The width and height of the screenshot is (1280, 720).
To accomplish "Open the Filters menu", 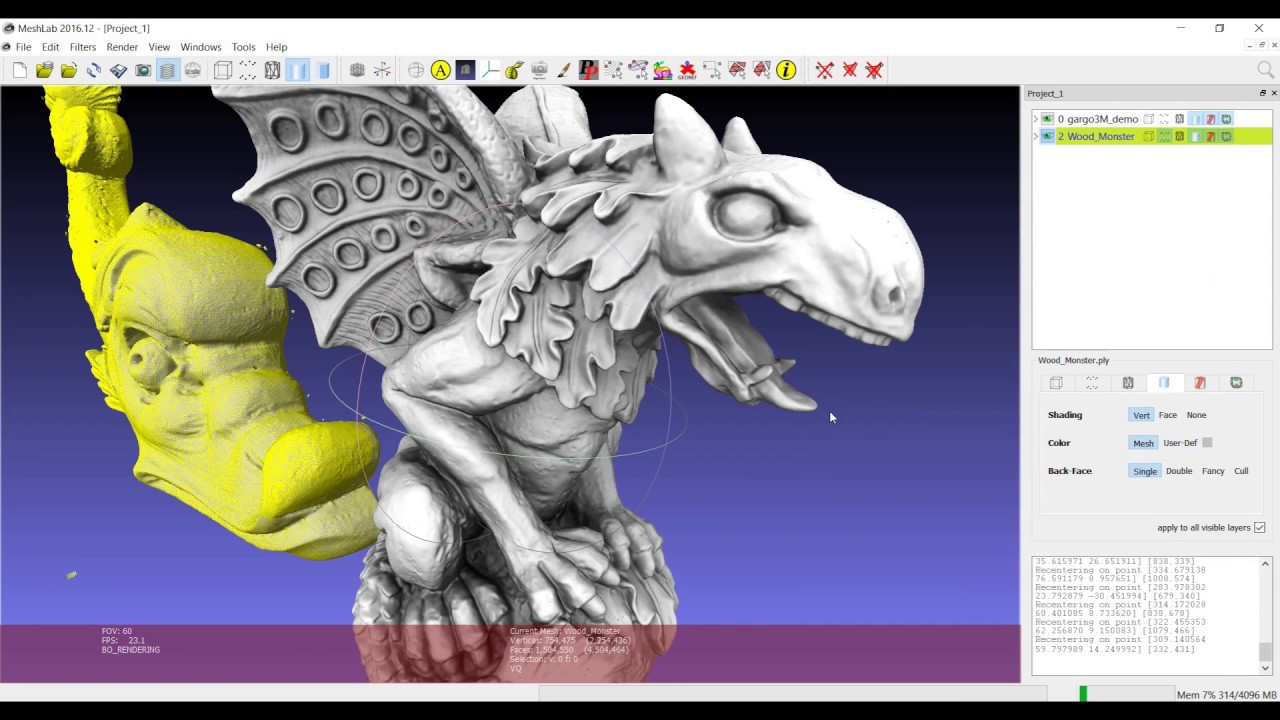I will pyautogui.click(x=83, y=47).
